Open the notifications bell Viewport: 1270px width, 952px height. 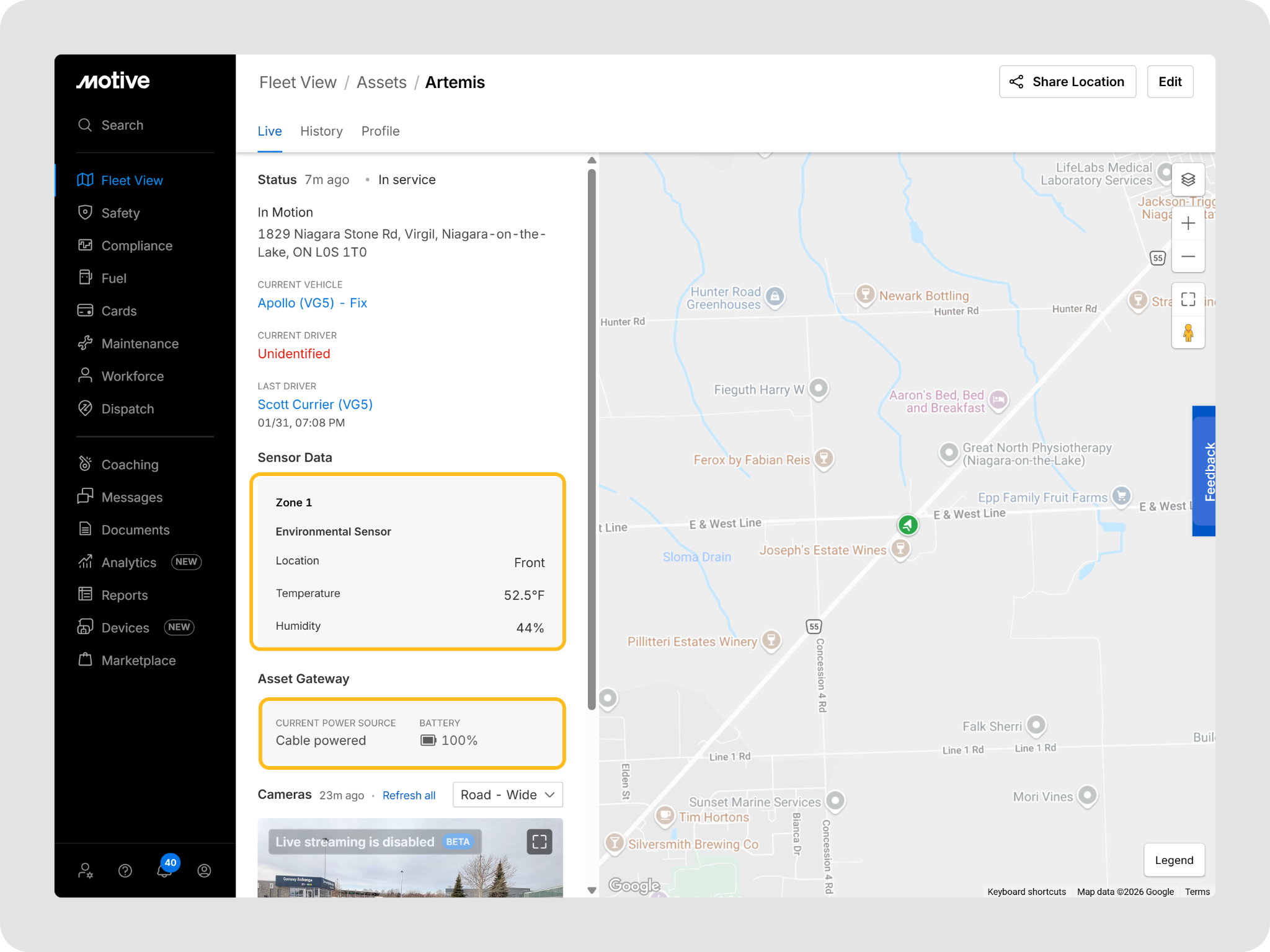tap(164, 870)
